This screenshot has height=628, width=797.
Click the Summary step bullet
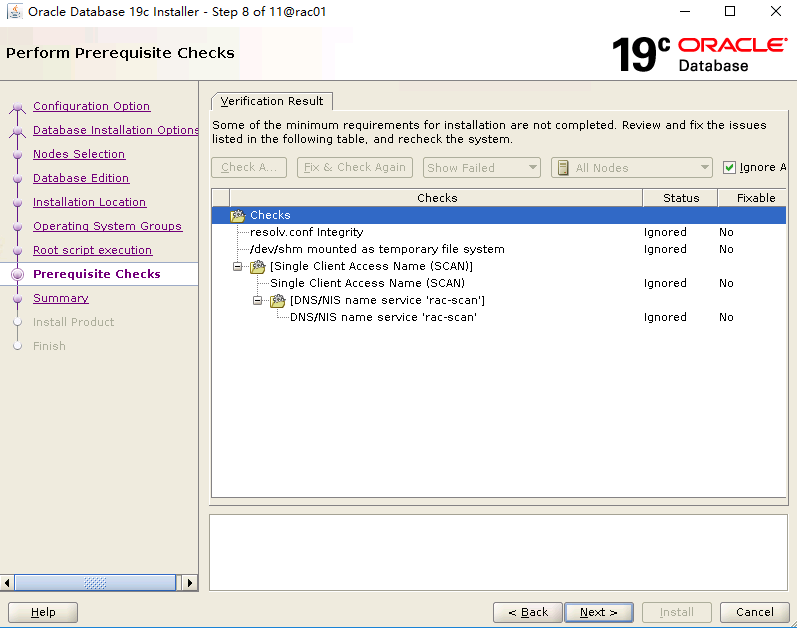click(17, 299)
